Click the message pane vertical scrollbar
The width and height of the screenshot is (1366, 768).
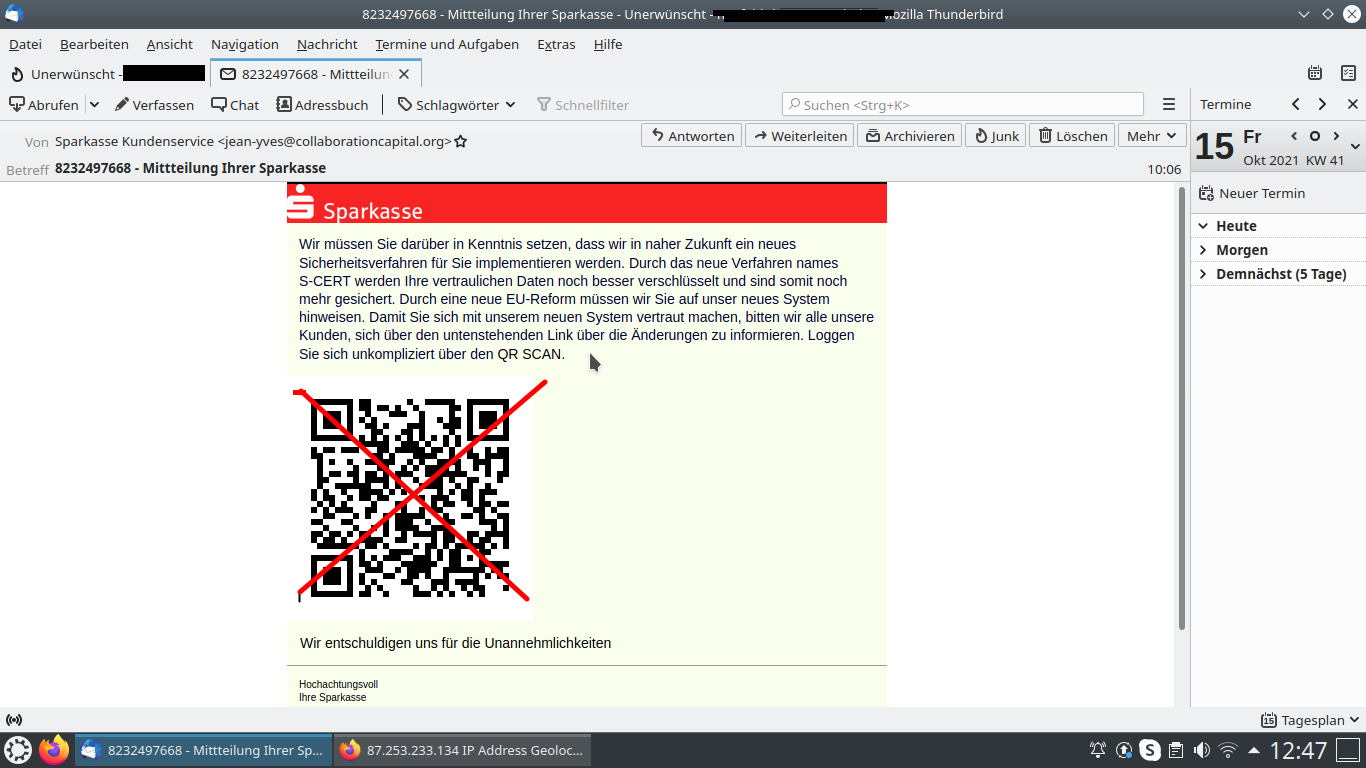[x=1182, y=408]
